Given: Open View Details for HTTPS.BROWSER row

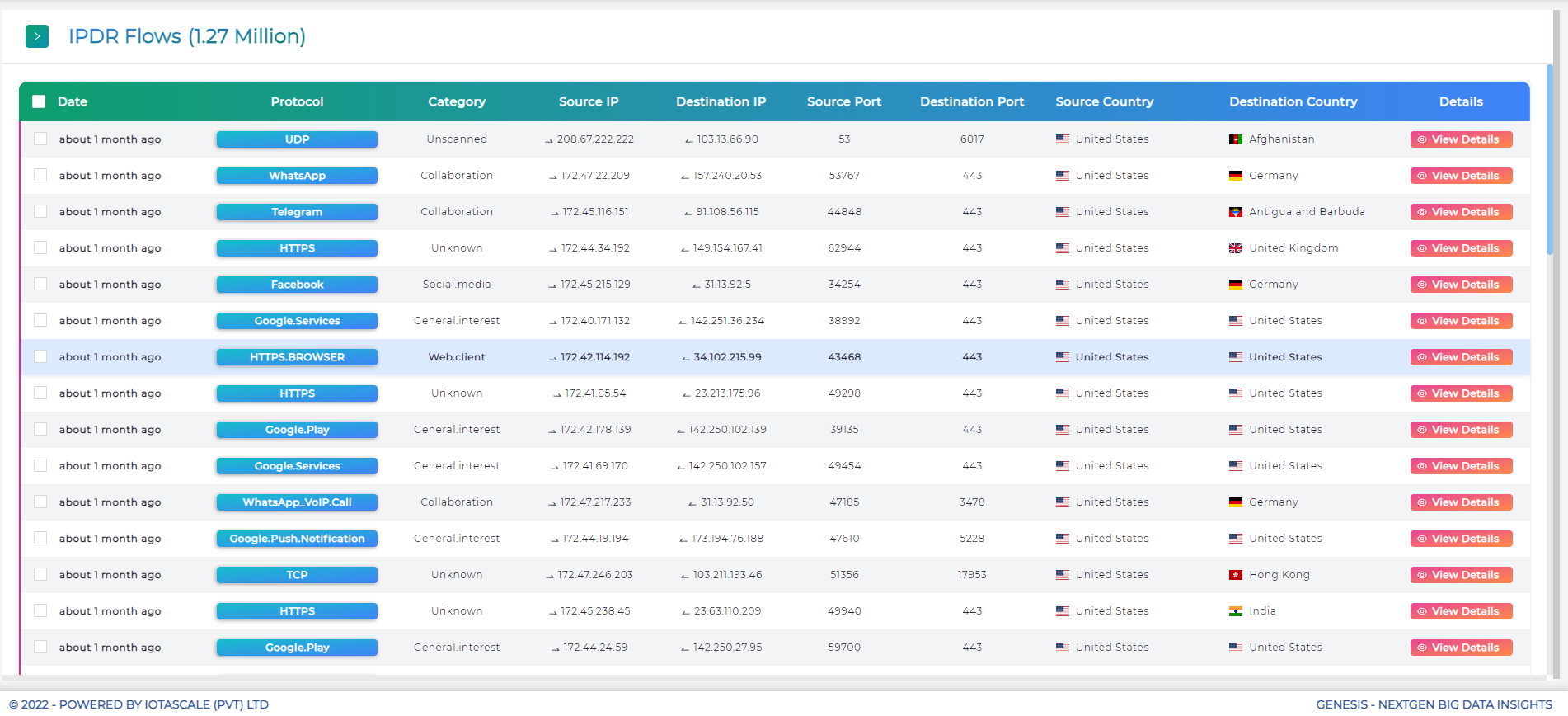Looking at the screenshot, I should [x=1461, y=357].
